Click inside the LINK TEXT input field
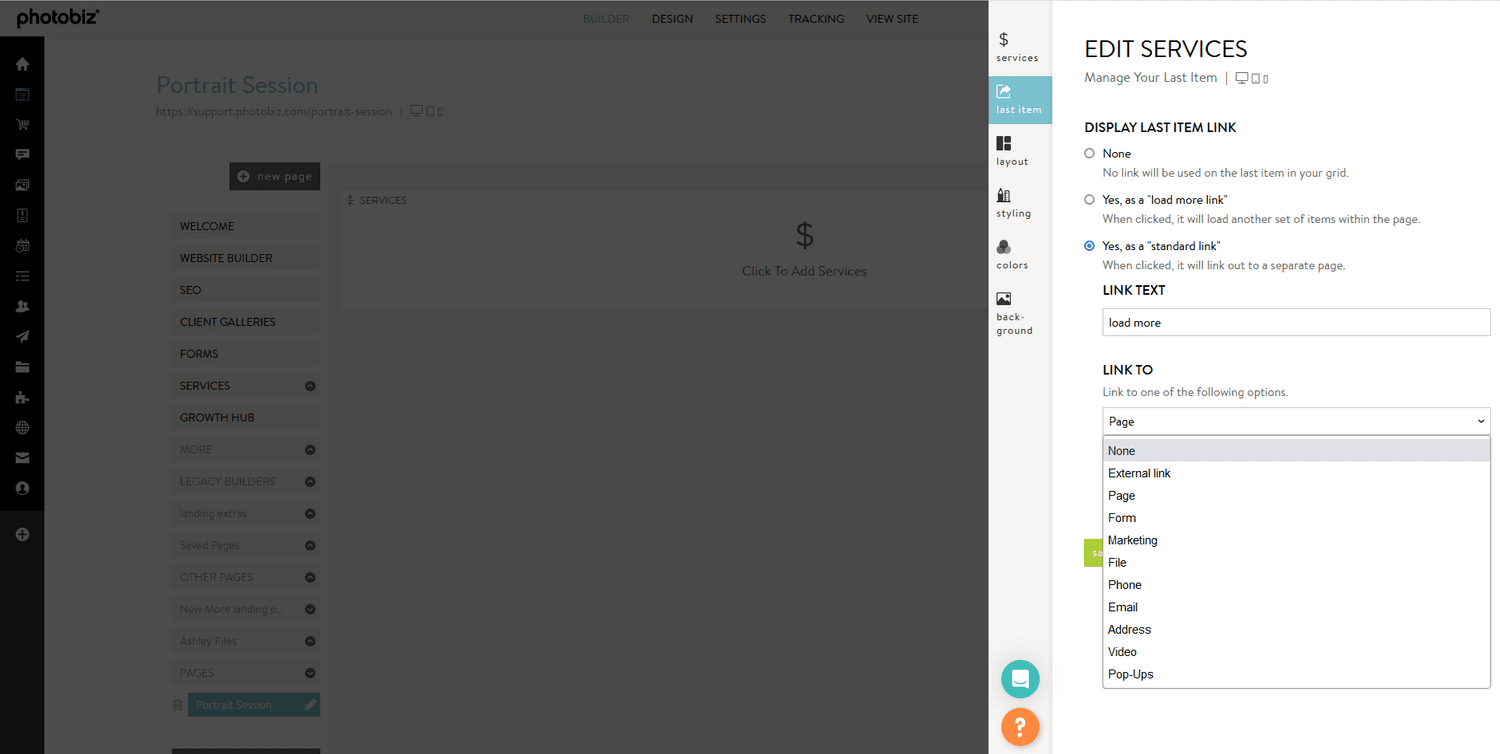The image size is (1500, 754). (1296, 322)
